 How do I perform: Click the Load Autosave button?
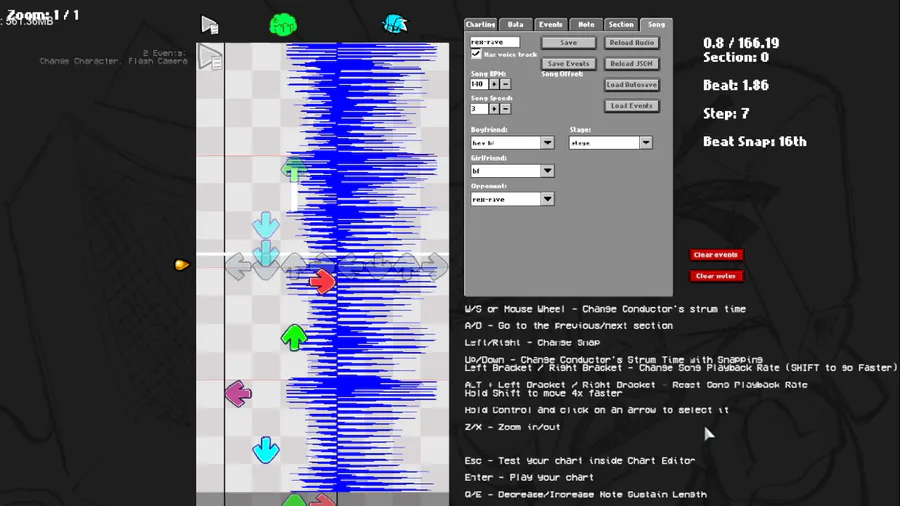tap(631, 84)
